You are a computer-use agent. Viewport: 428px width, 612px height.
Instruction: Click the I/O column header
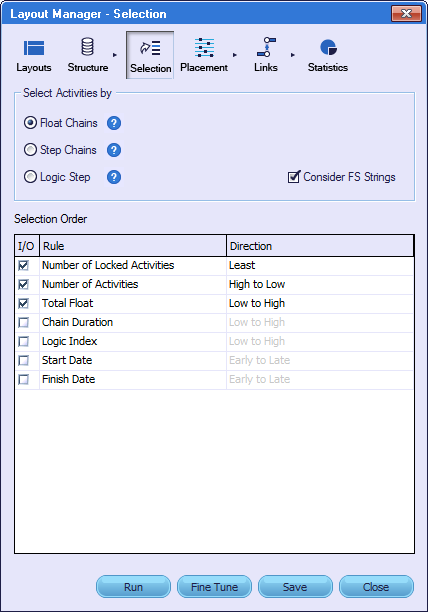click(27, 246)
